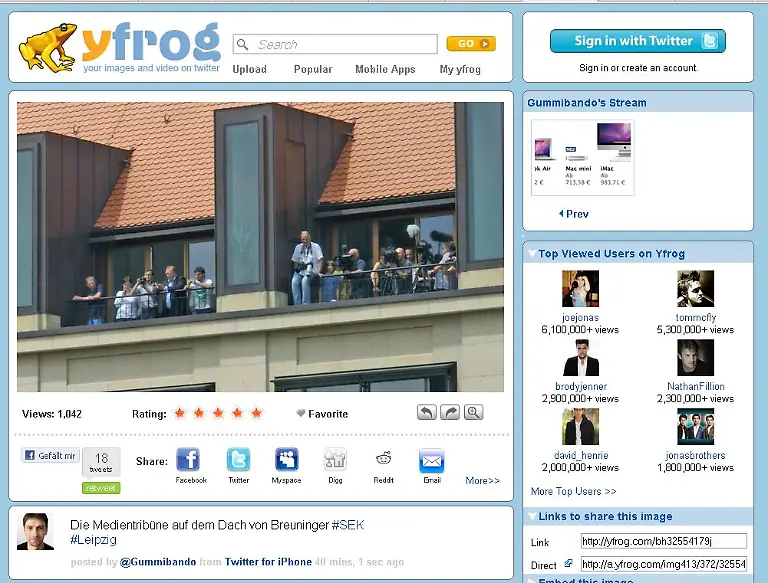
Task: Click the jonasbrothers username link
Action: (x=696, y=456)
